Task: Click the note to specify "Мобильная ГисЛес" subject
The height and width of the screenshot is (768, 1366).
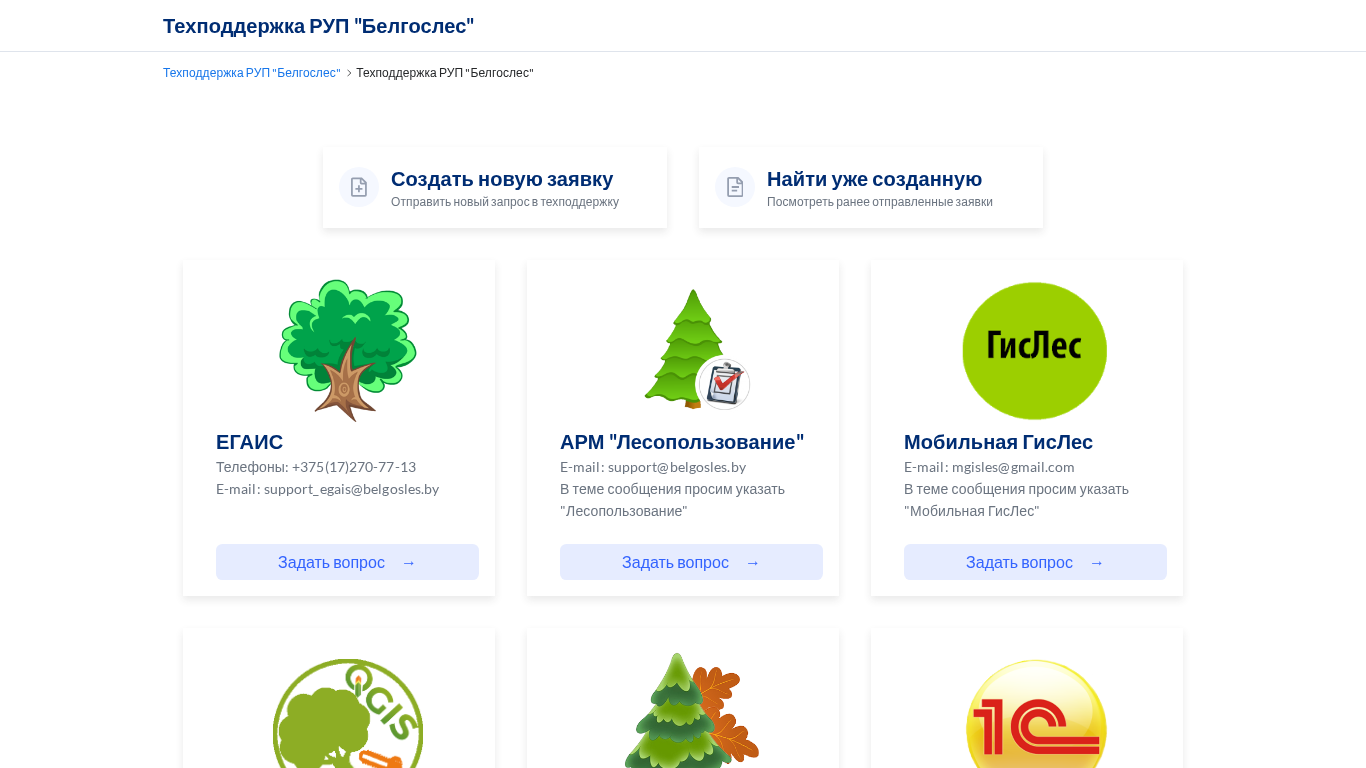Action: [x=1016, y=500]
